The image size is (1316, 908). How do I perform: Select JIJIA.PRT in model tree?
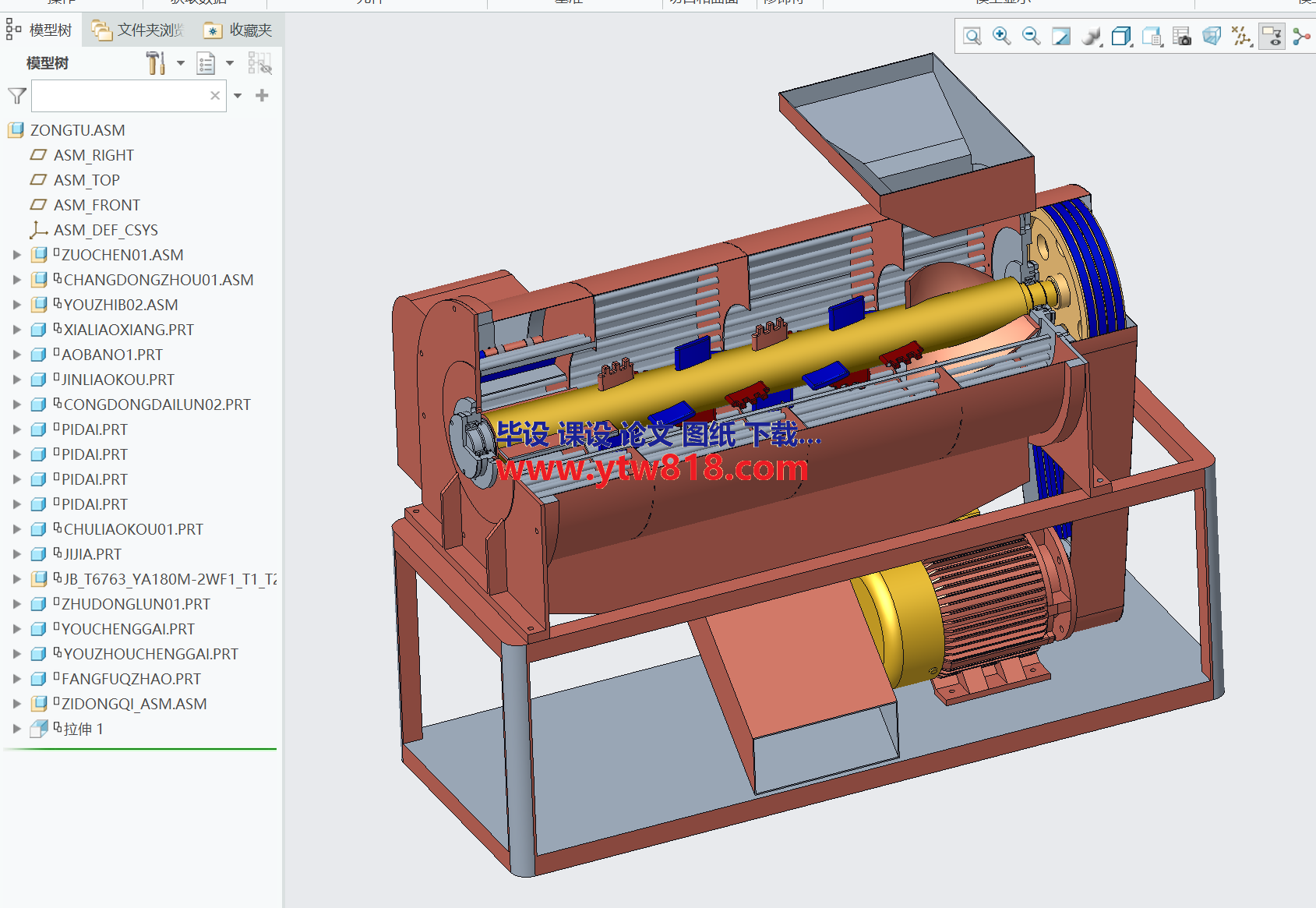pyautogui.click(x=92, y=554)
